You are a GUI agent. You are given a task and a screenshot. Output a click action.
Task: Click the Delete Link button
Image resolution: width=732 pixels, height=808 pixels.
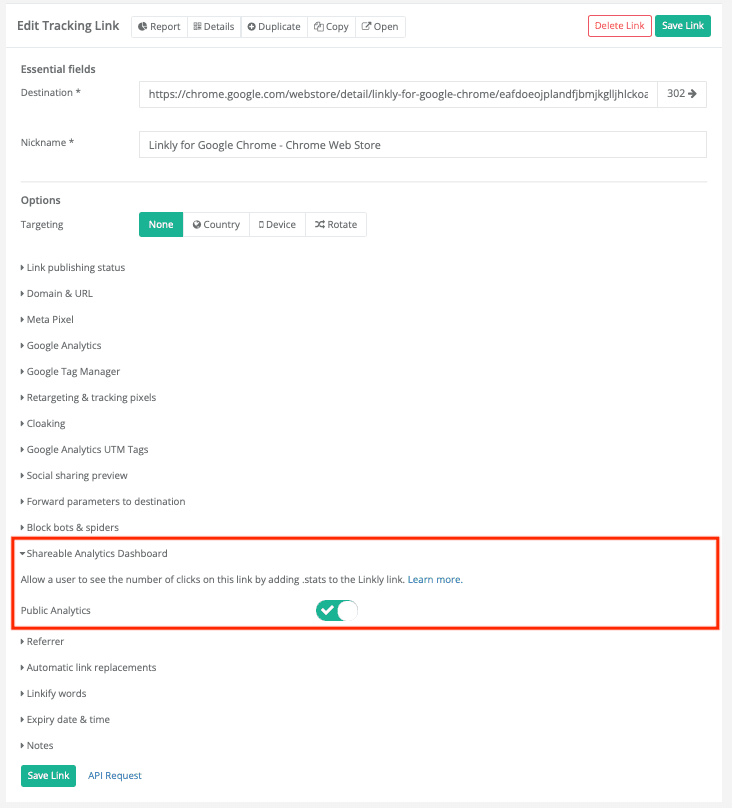pos(619,26)
